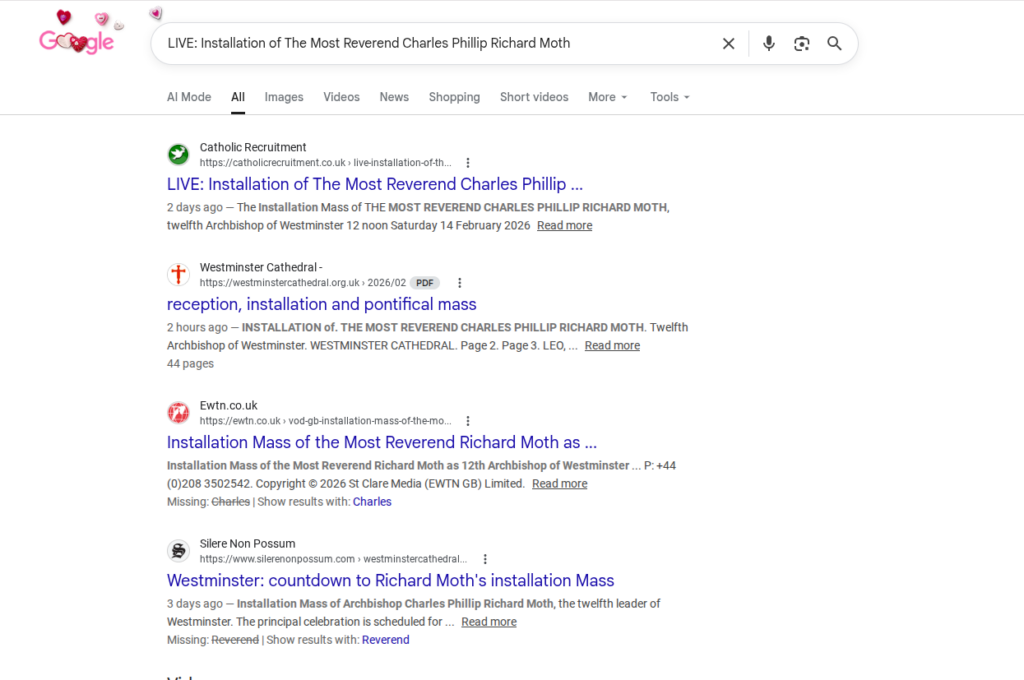Open three-dot menu for Westminster Cathedral result
The image size is (1024, 680).
(x=460, y=283)
